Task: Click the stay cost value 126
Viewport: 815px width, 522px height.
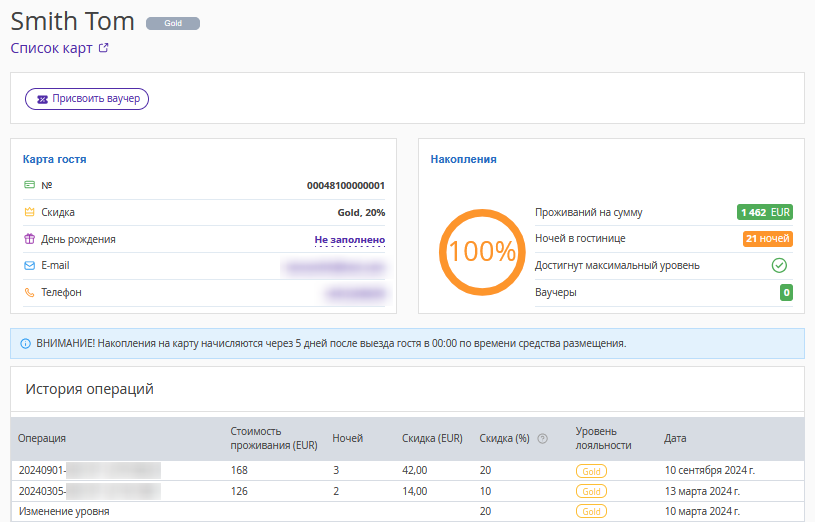Action: 239,491
